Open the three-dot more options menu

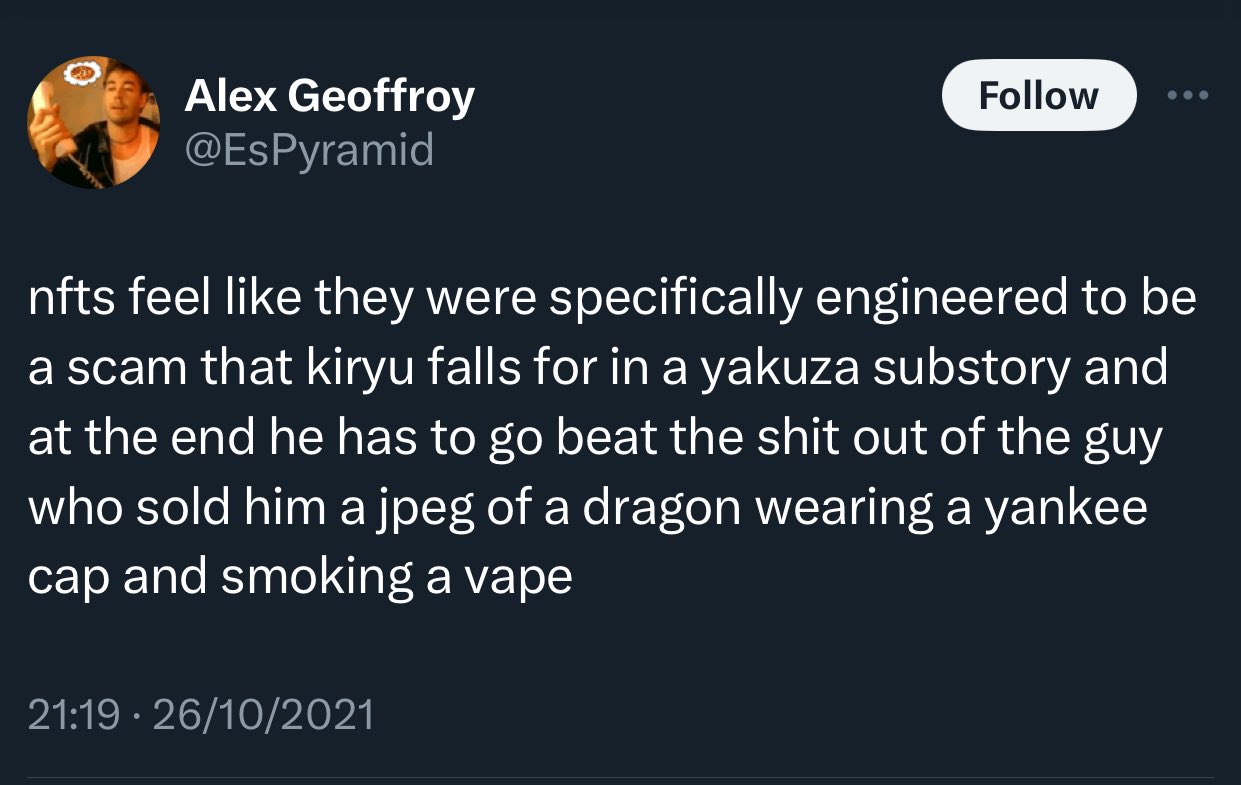click(x=1188, y=96)
